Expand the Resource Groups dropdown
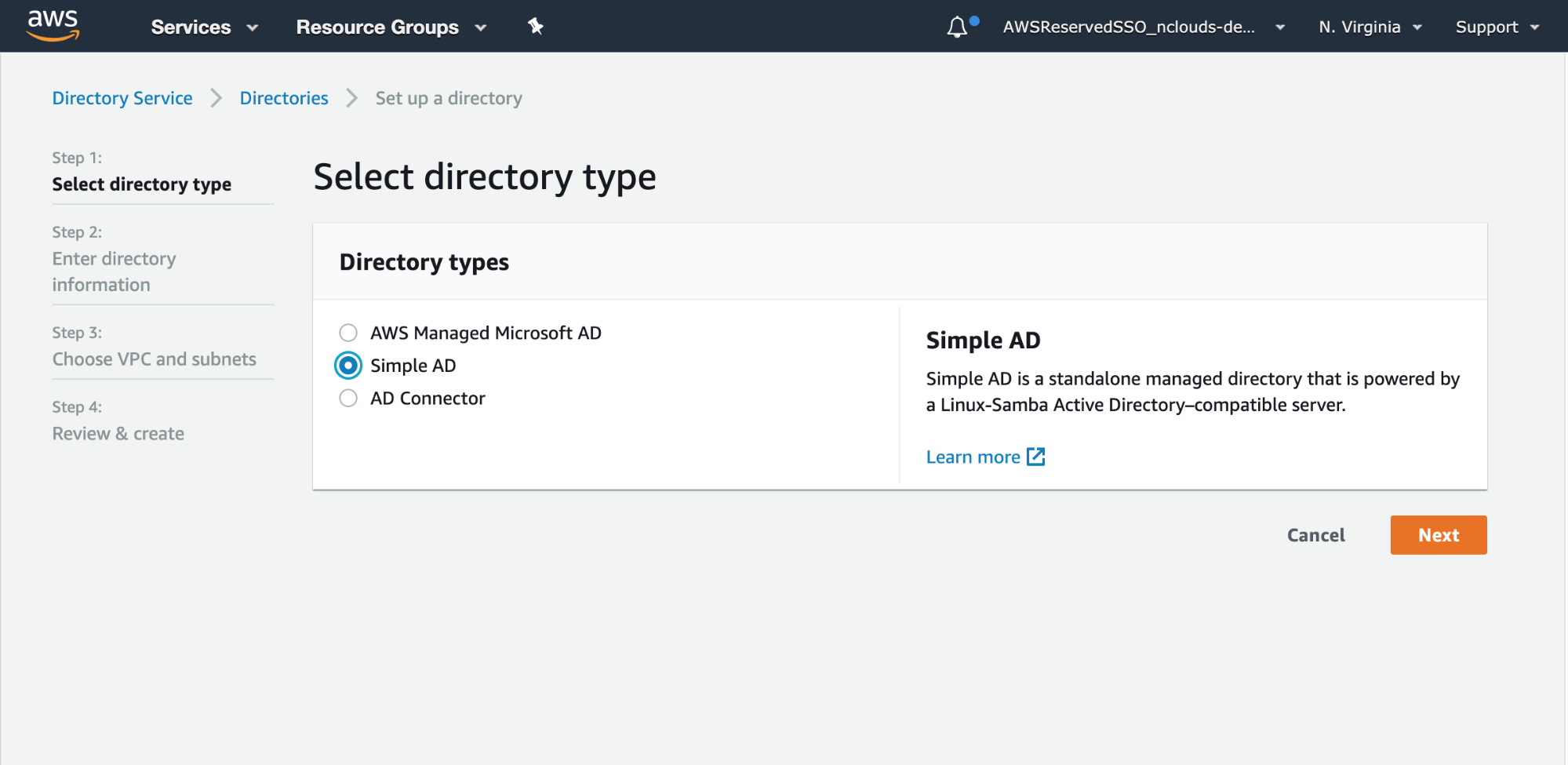Image resolution: width=1568 pixels, height=765 pixels. click(x=391, y=27)
